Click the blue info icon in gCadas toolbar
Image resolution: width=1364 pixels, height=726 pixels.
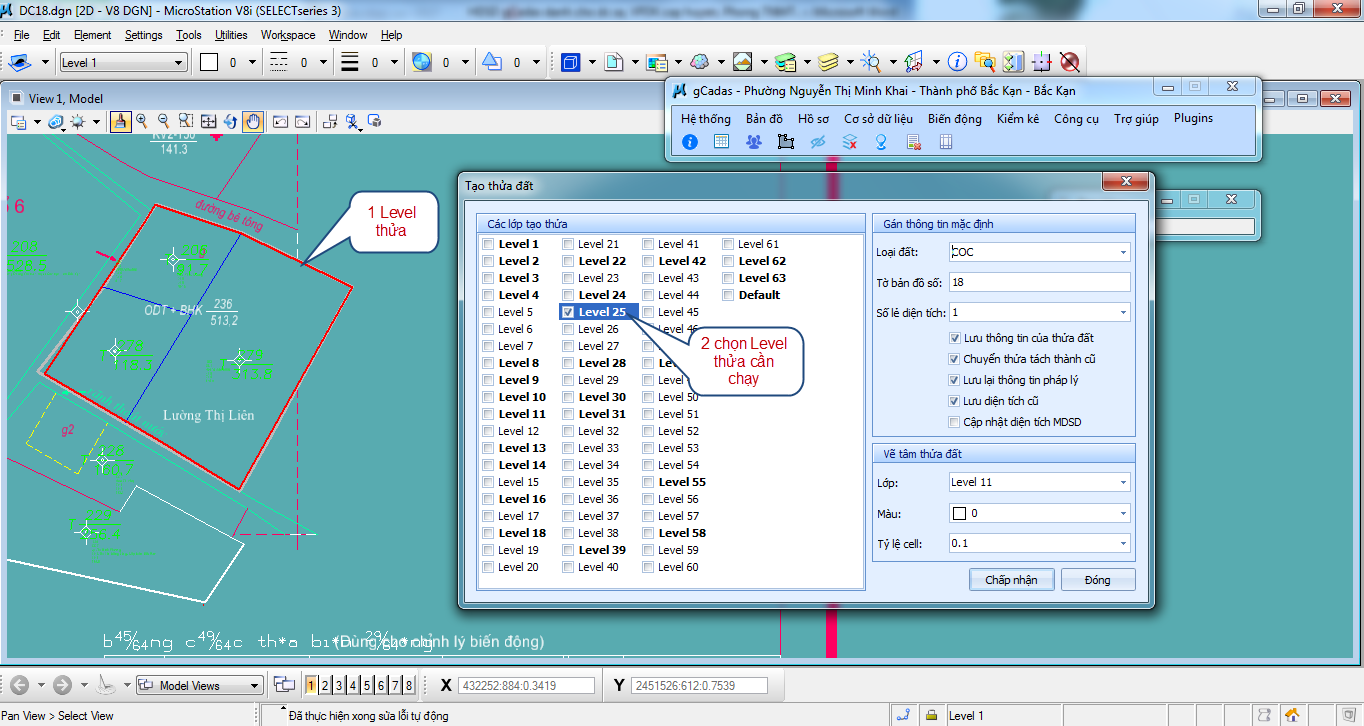pyautogui.click(x=689, y=142)
